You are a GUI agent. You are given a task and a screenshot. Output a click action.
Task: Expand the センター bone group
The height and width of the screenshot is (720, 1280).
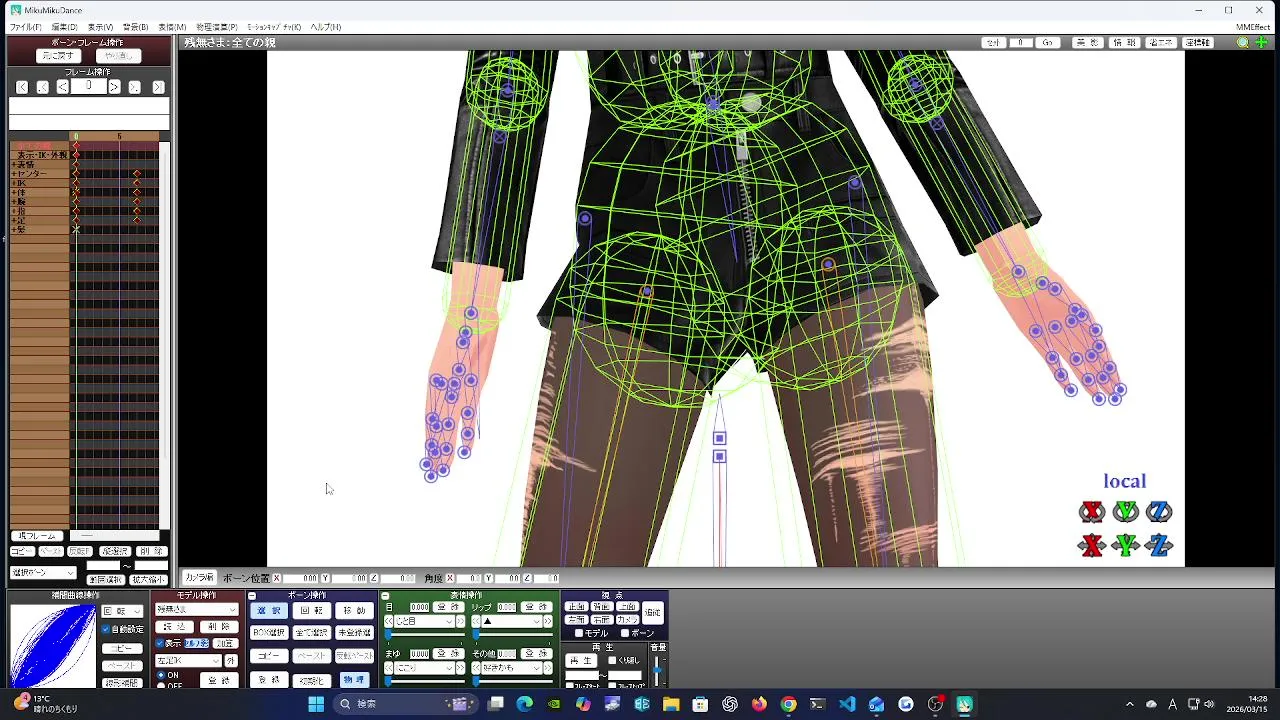click(x=14, y=174)
